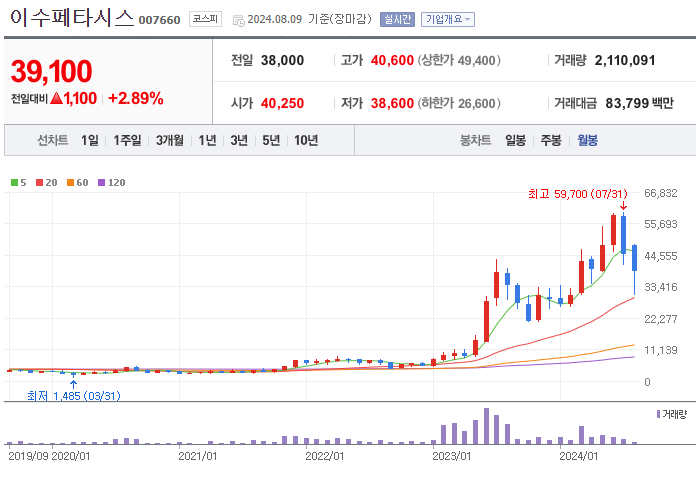
Task: Switch to 일봉 daily candle chart
Action: tap(515, 141)
